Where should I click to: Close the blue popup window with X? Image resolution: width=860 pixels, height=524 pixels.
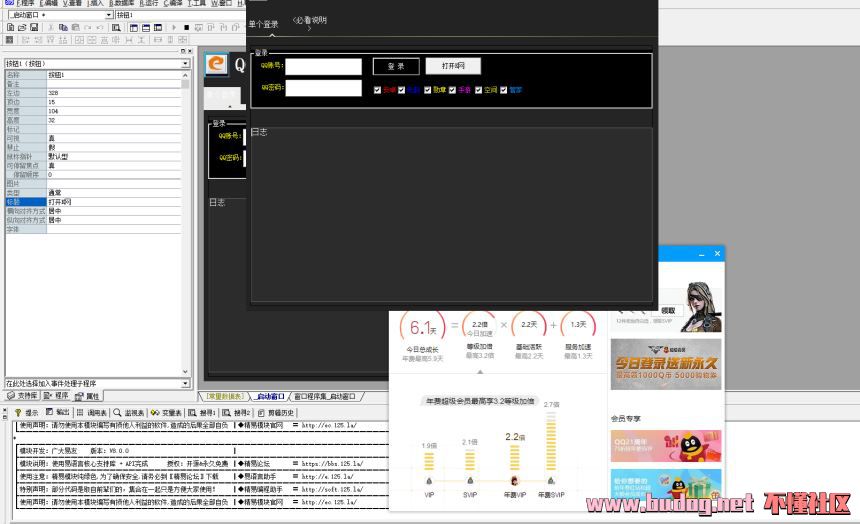[717, 255]
